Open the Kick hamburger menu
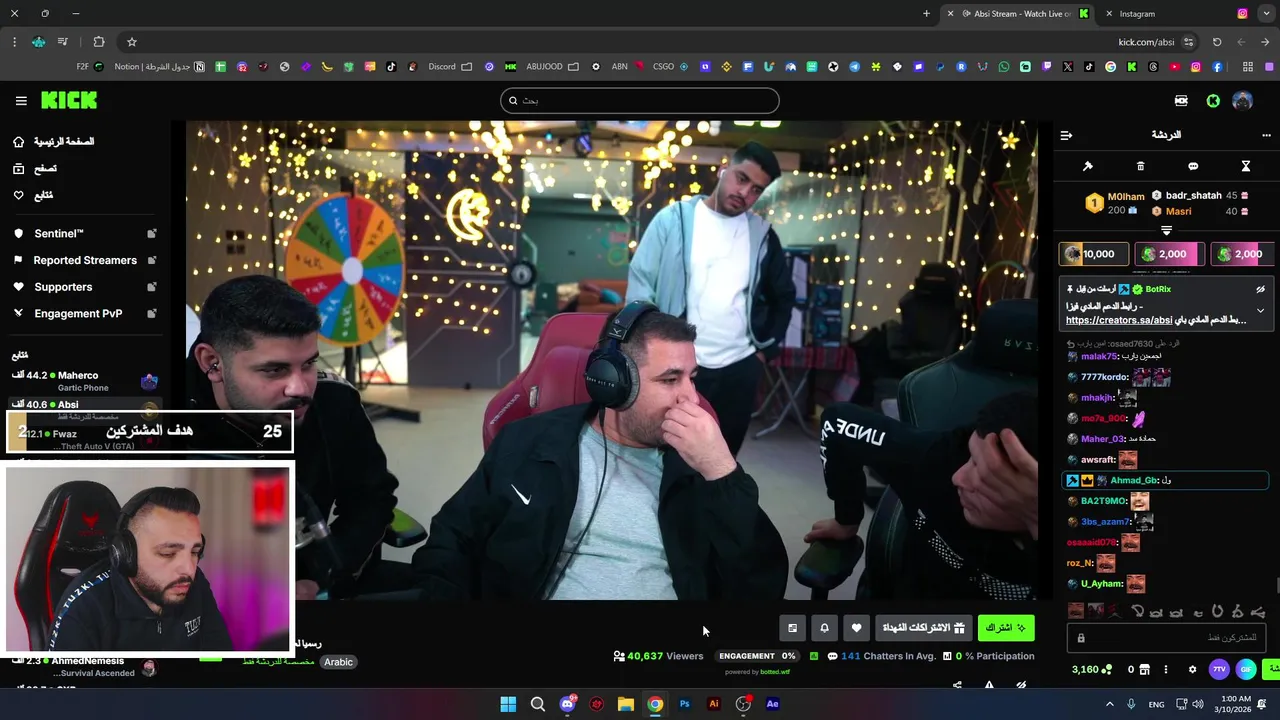 coord(21,100)
